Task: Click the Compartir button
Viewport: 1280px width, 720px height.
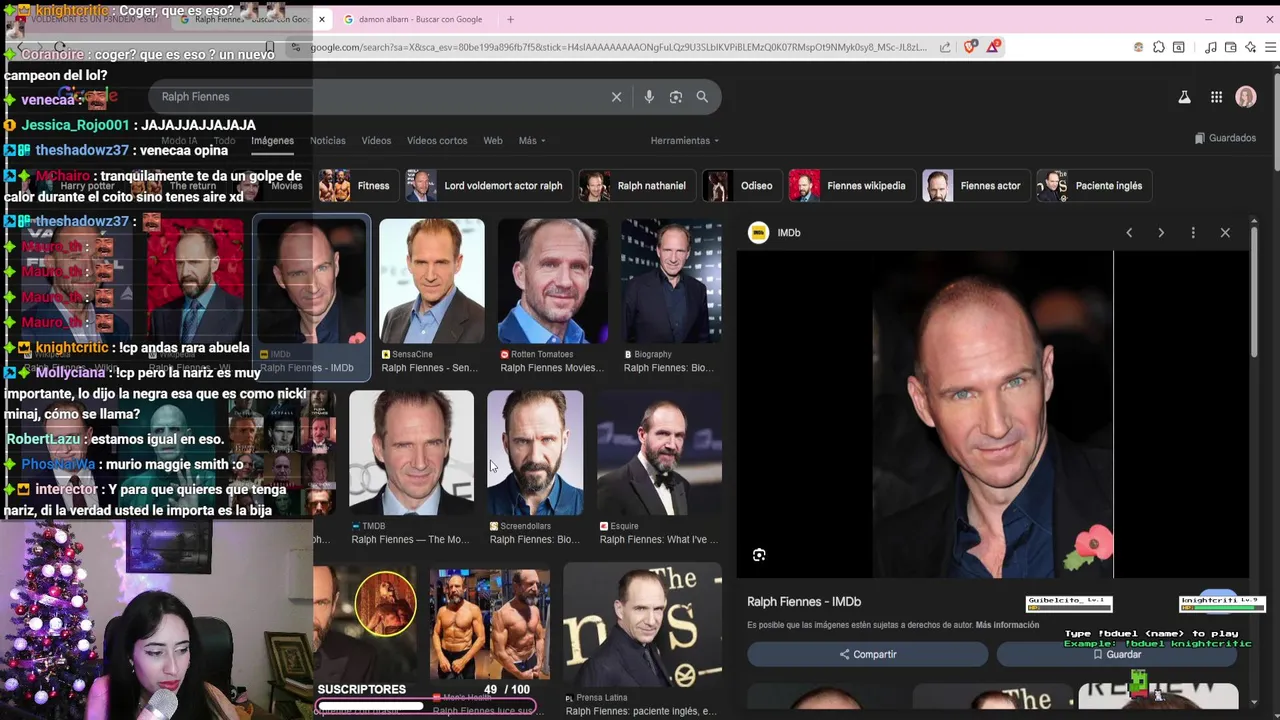Action: click(x=867, y=655)
